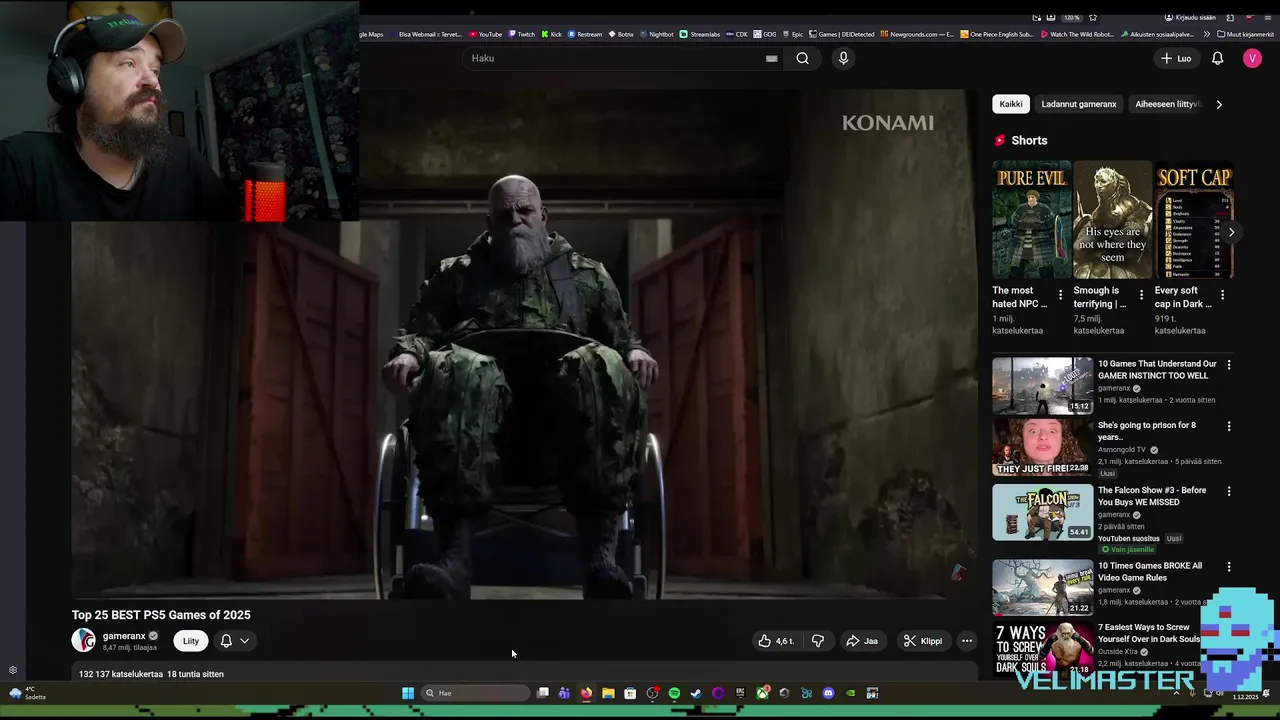Click the YouTube search magnifier button
This screenshot has height=720, width=1280.
coord(802,58)
